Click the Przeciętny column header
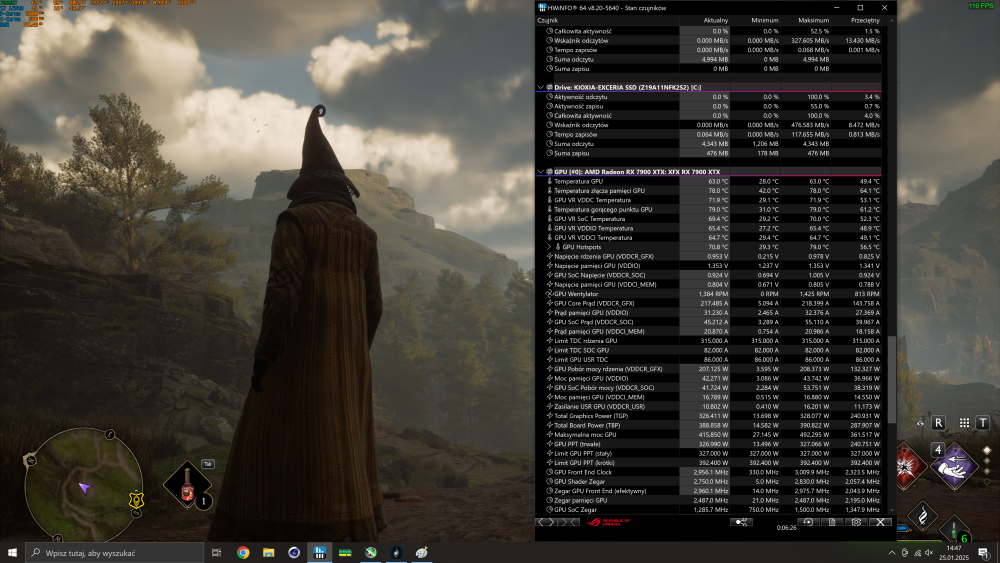The height and width of the screenshot is (563, 1000). [x=864, y=20]
